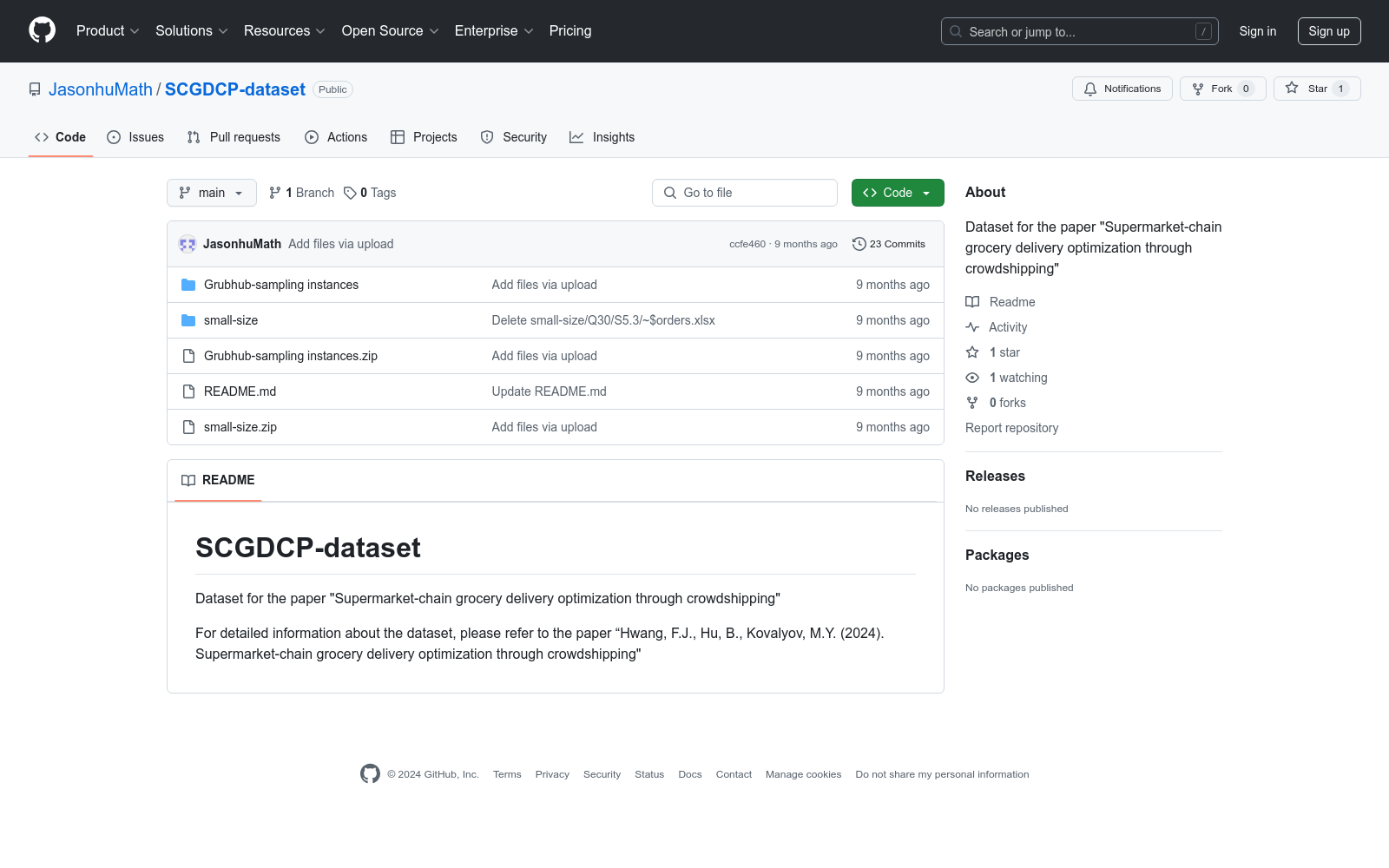The image size is (1389, 868).
Task: Click the GitHub logo in the footer
Action: pos(370,773)
